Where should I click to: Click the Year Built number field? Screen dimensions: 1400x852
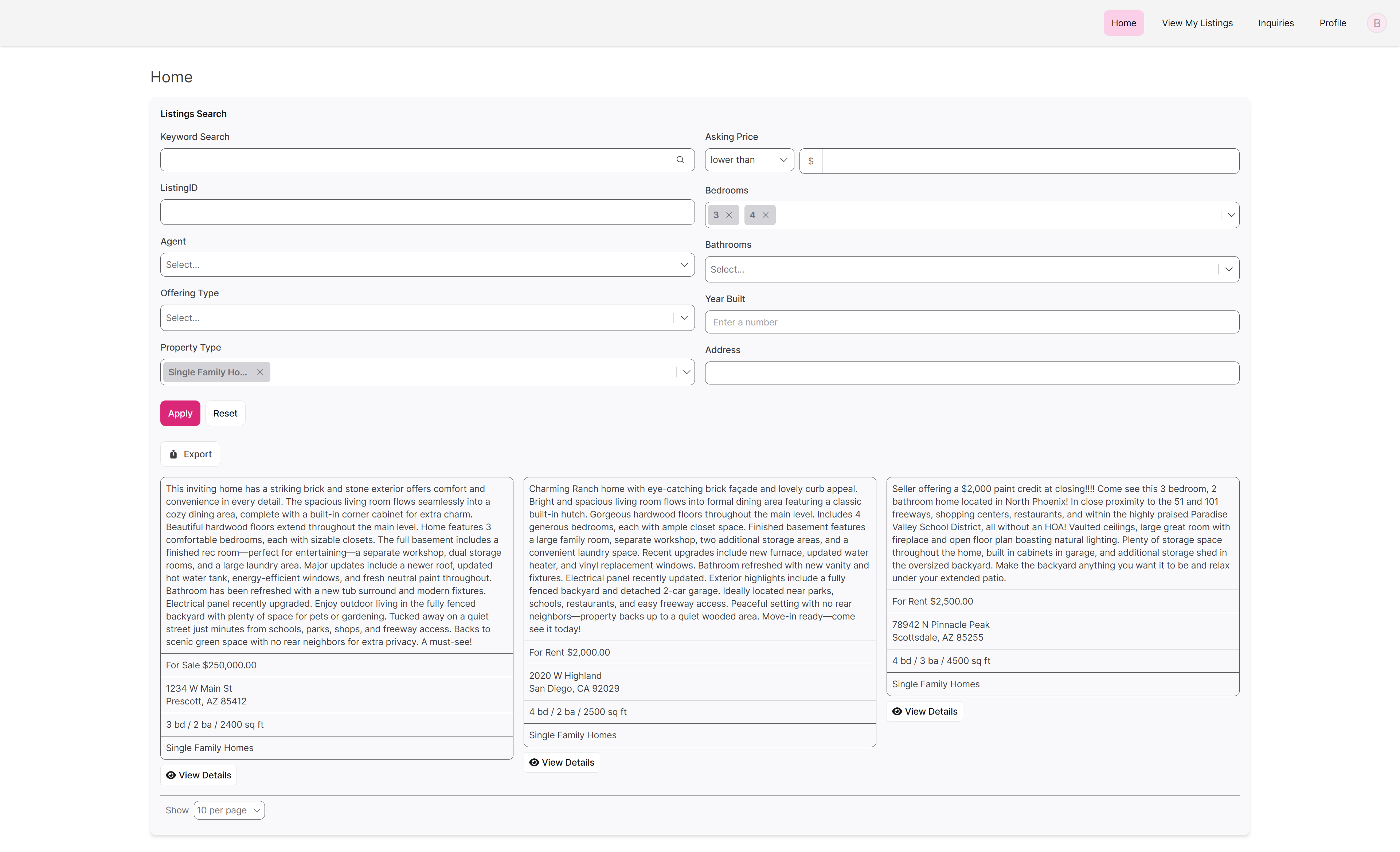(x=972, y=322)
